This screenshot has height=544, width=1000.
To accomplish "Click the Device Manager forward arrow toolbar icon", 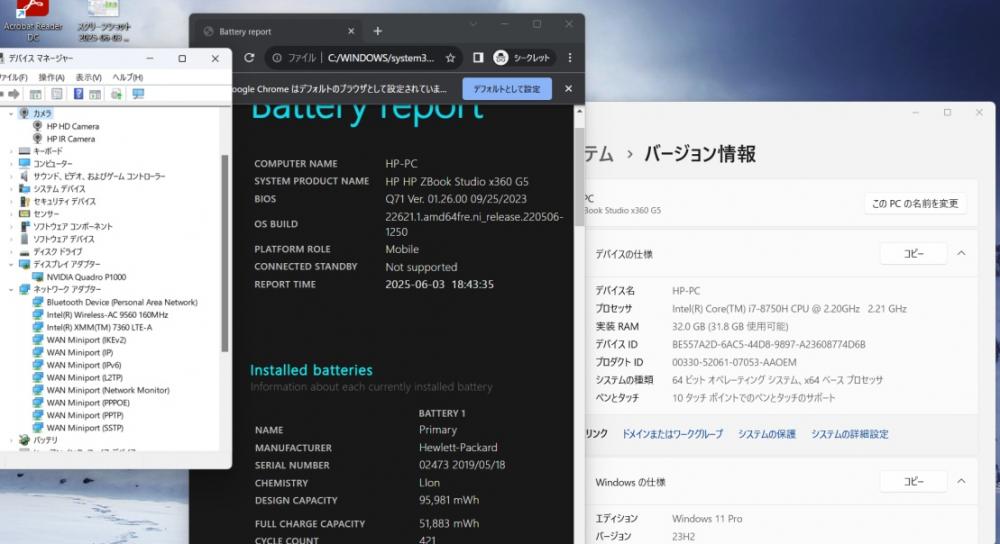I will pos(13,94).
